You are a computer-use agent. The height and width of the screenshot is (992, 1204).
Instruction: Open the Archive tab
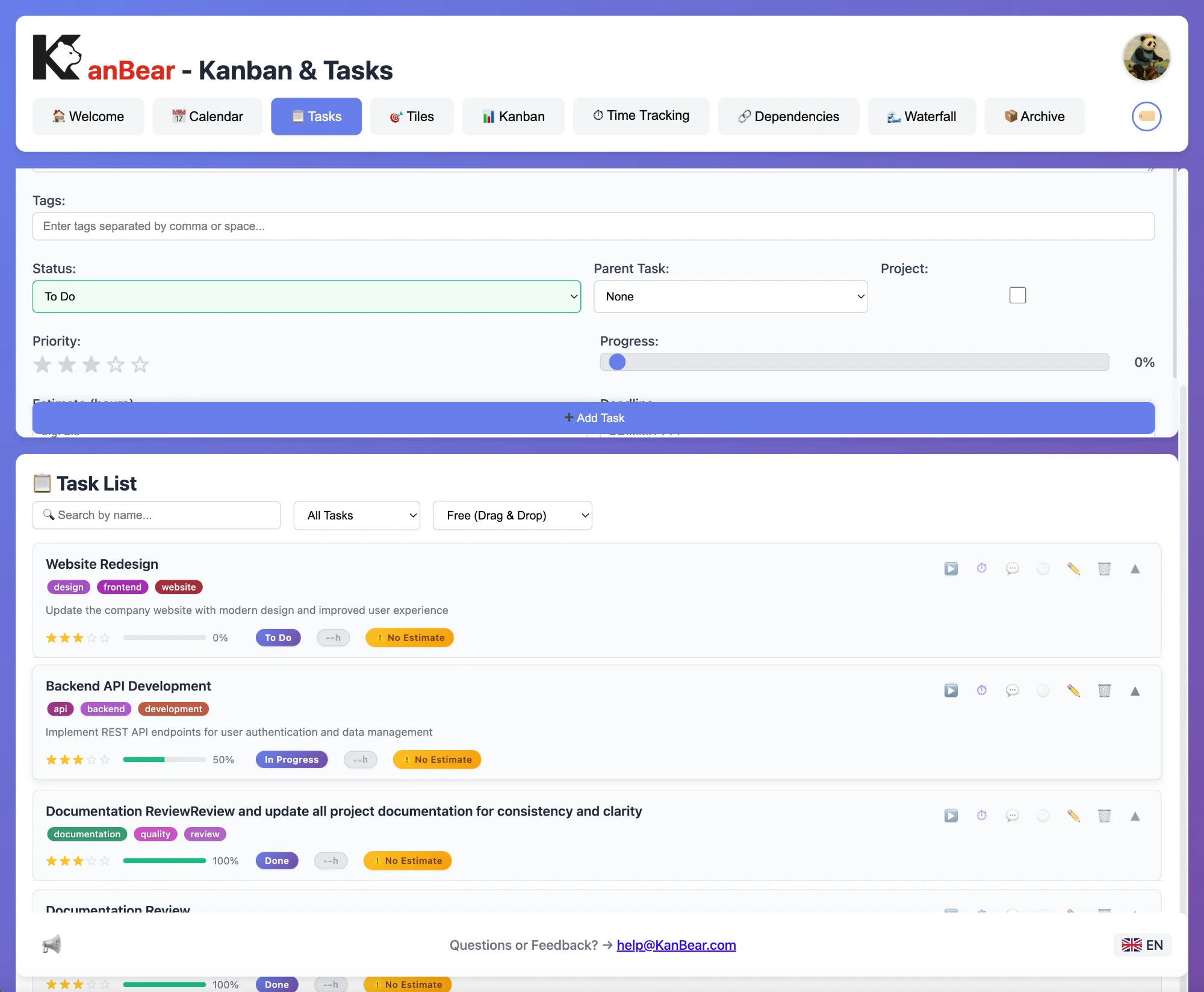1034,116
